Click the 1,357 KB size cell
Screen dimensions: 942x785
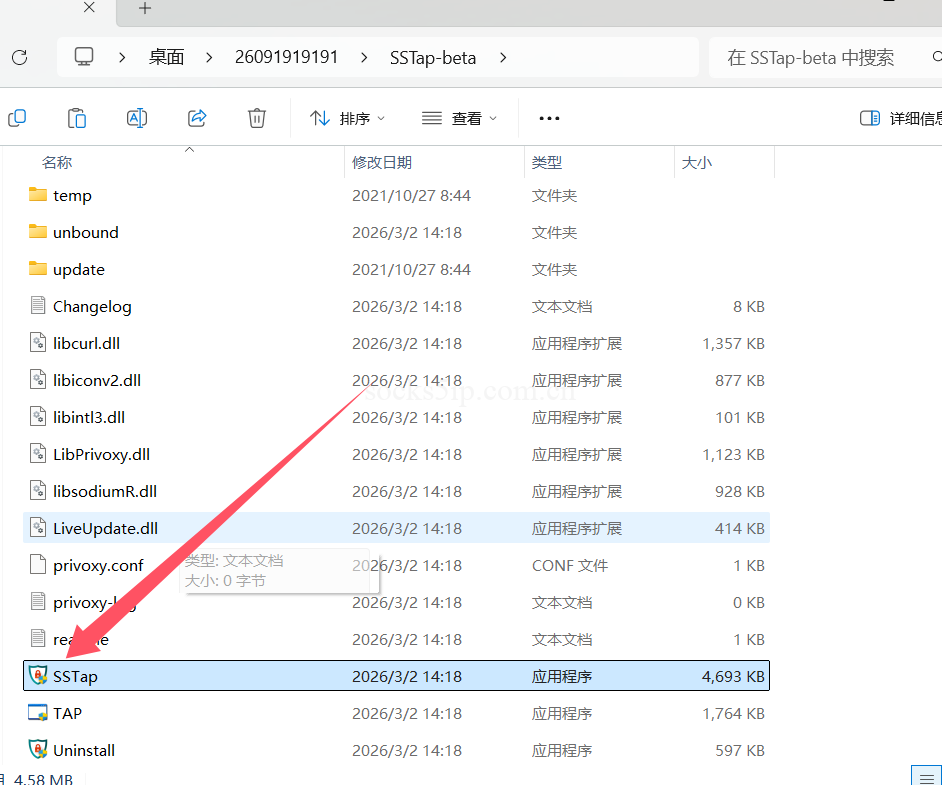click(733, 344)
